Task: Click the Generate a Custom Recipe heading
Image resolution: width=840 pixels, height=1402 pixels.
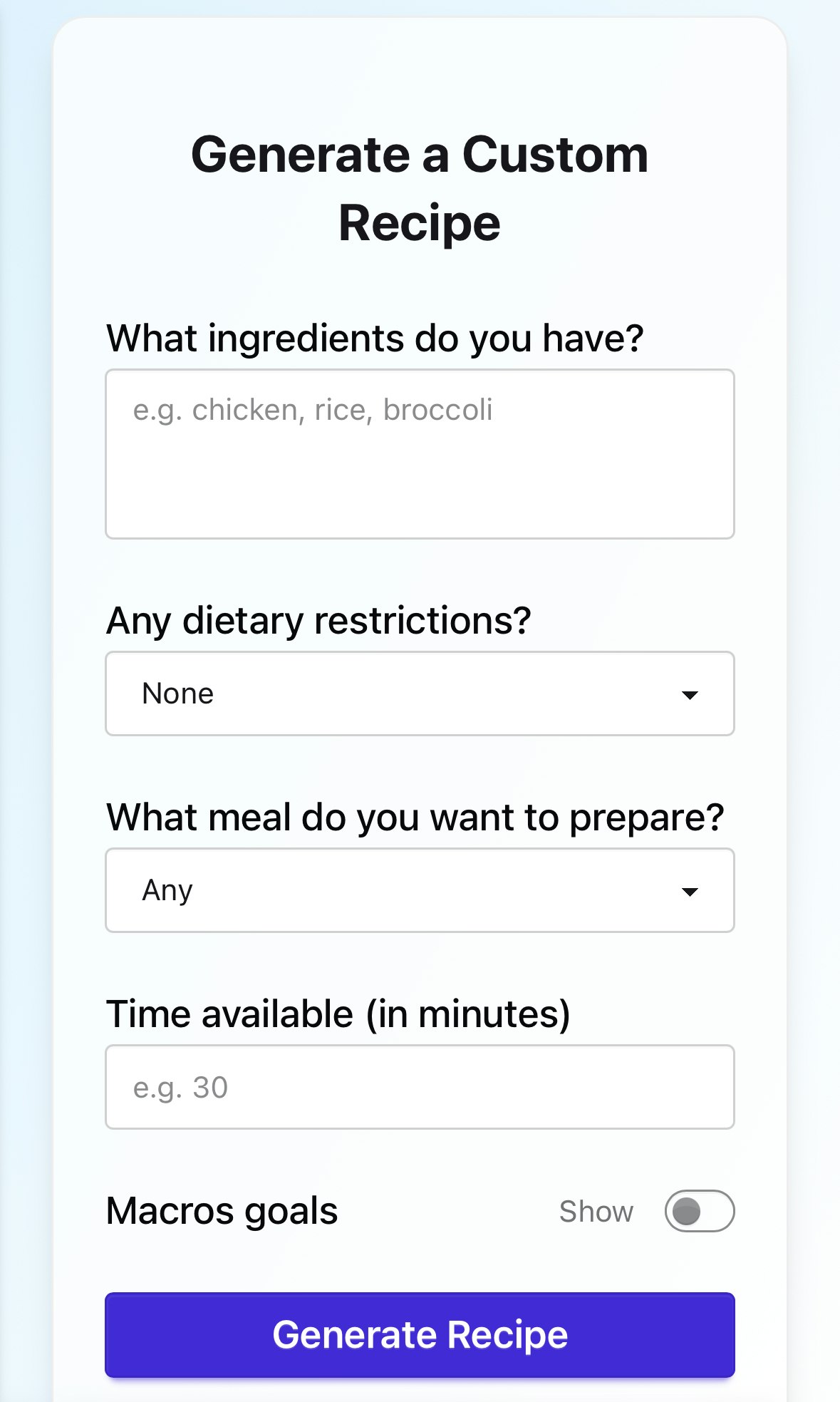Action: pos(420,189)
